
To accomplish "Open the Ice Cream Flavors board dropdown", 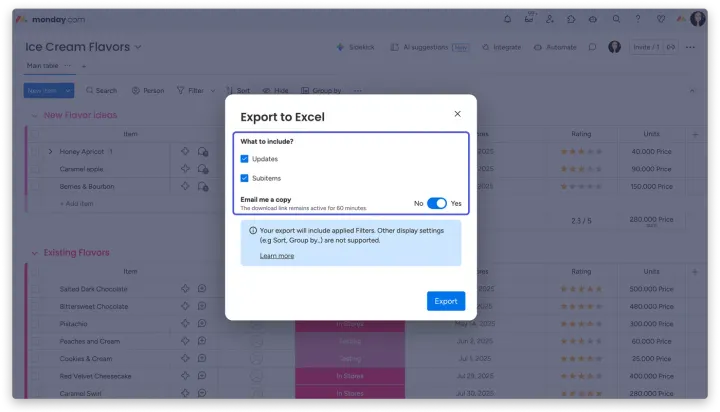I will (x=138, y=47).
